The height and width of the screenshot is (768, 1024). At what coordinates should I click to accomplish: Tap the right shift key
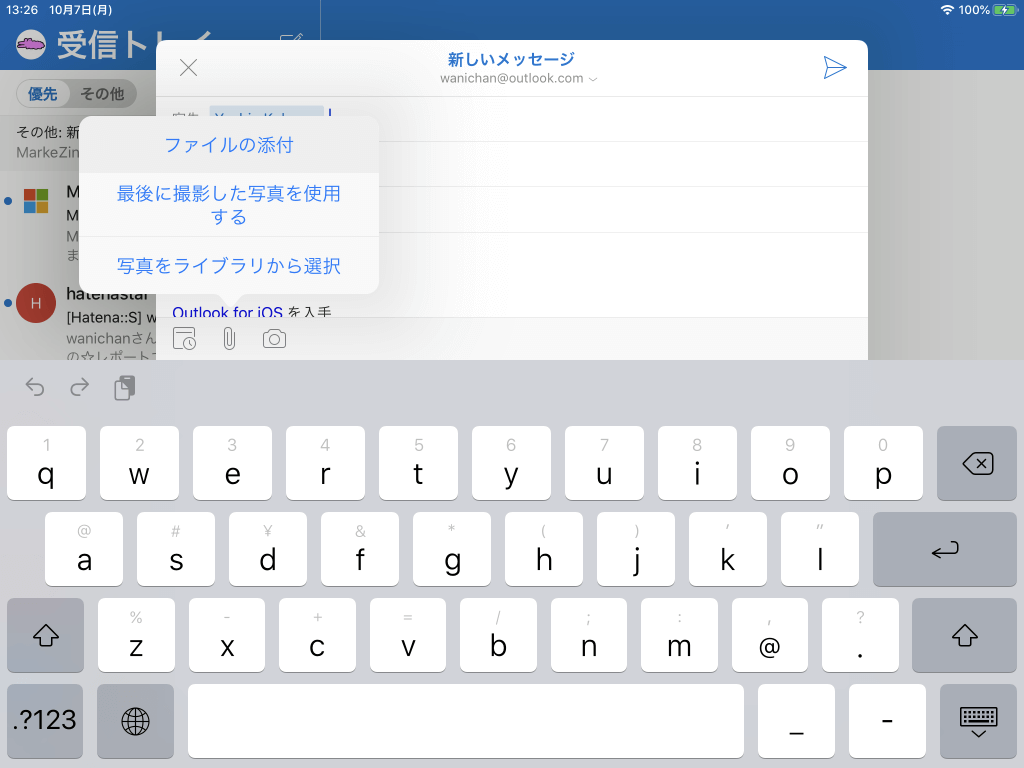[964, 635]
